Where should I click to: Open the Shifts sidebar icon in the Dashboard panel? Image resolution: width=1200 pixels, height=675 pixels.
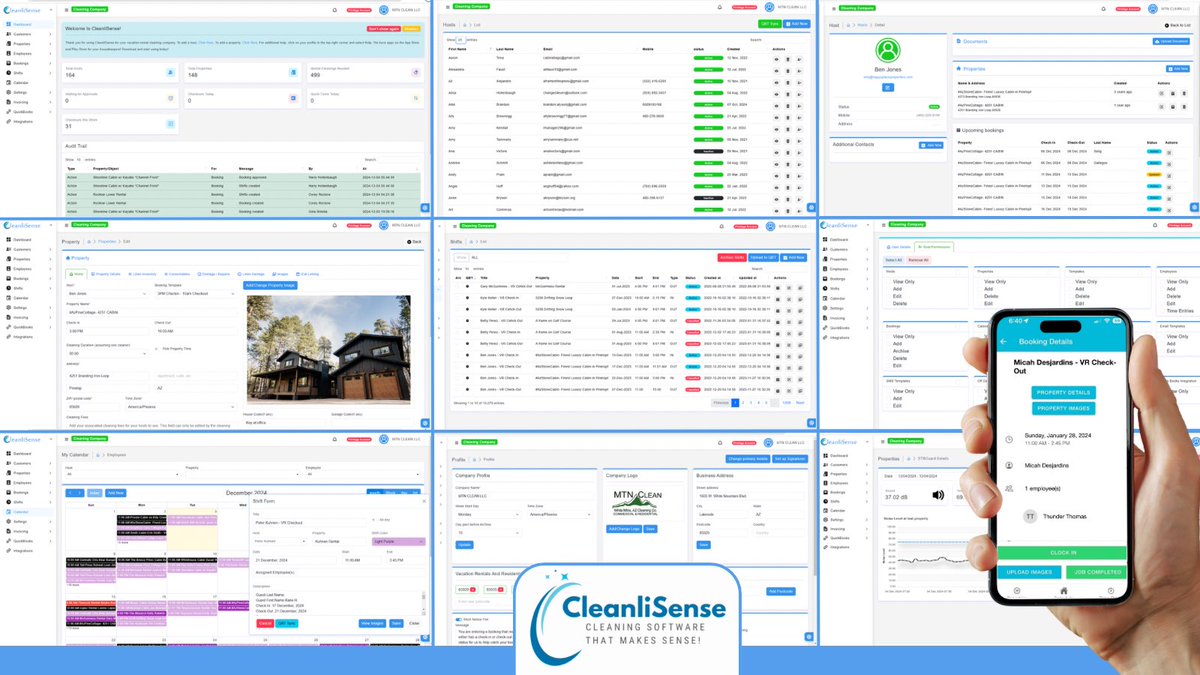pyautogui.click(x=9, y=73)
